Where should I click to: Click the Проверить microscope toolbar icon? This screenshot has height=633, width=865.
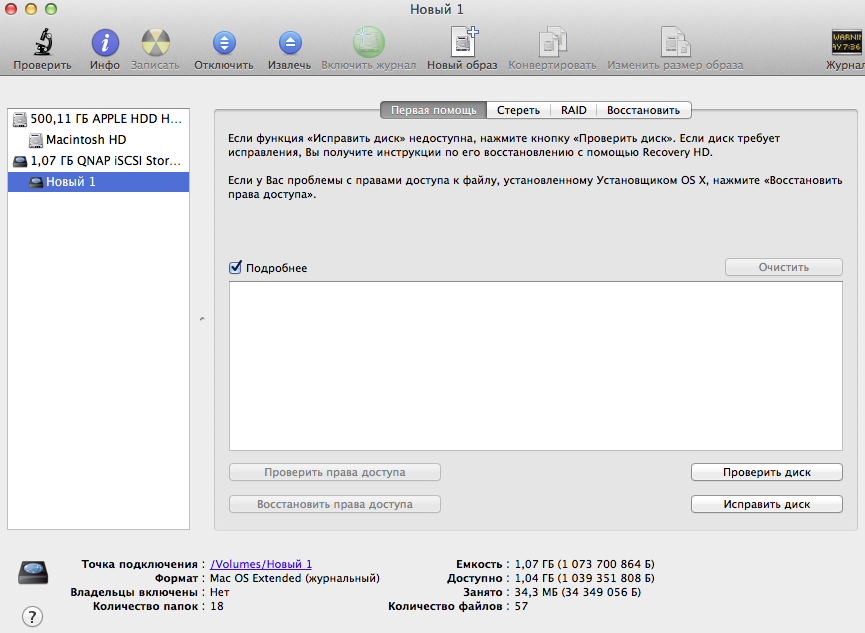pyautogui.click(x=42, y=42)
